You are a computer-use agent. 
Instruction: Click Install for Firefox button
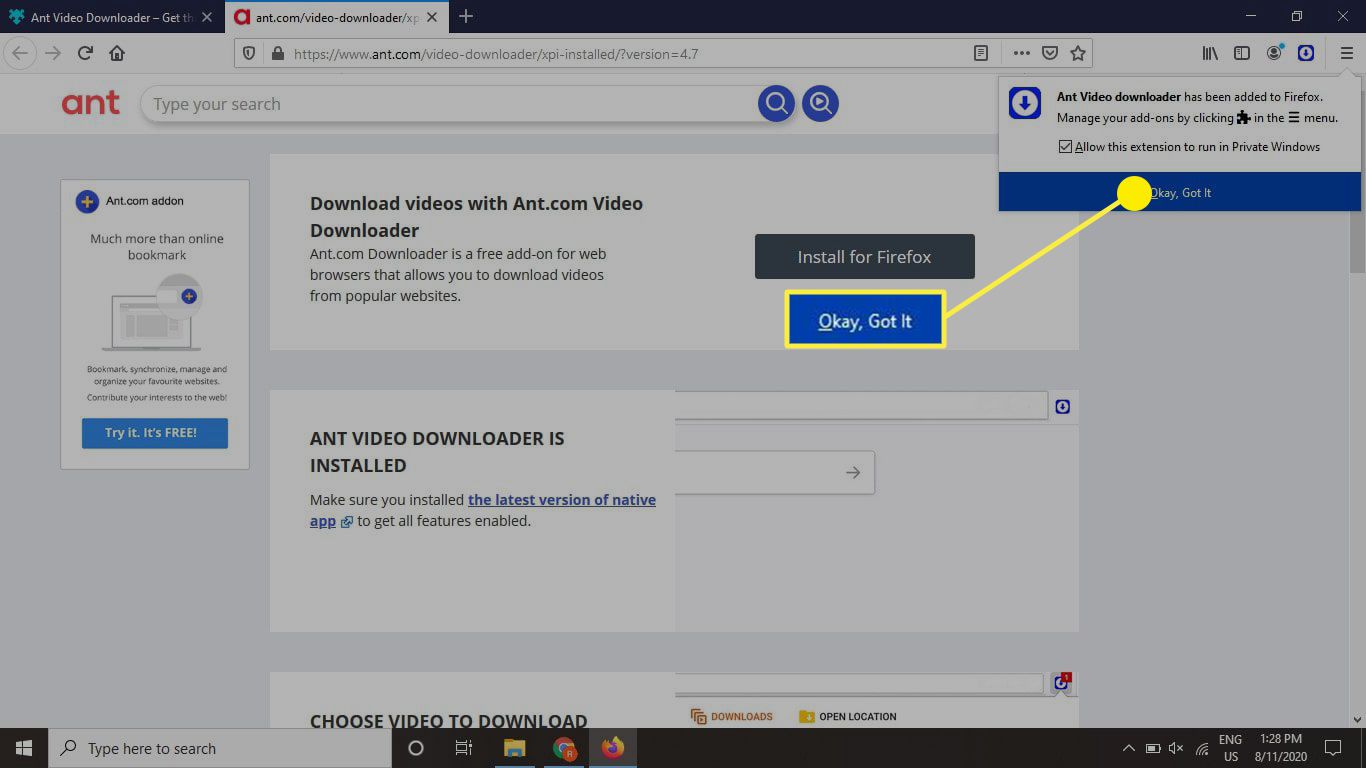coord(864,257)
